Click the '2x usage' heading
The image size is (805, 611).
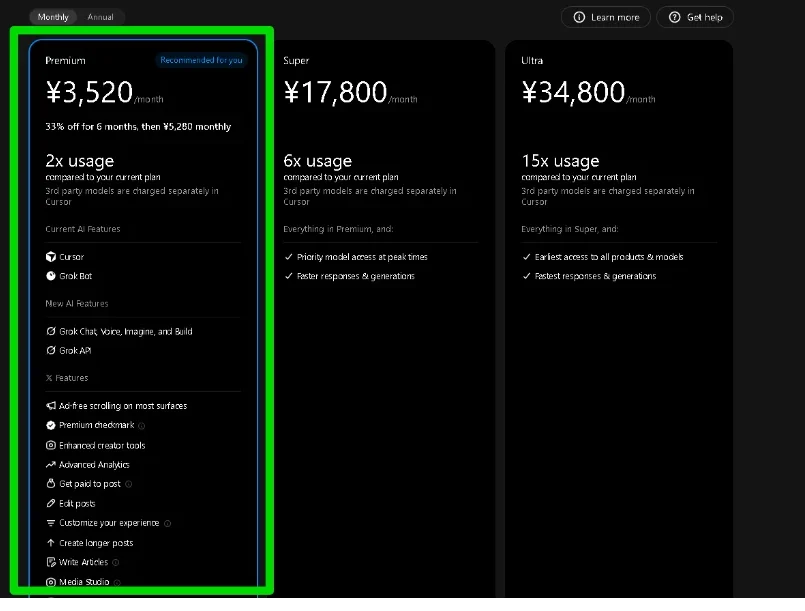pos(80,161)
